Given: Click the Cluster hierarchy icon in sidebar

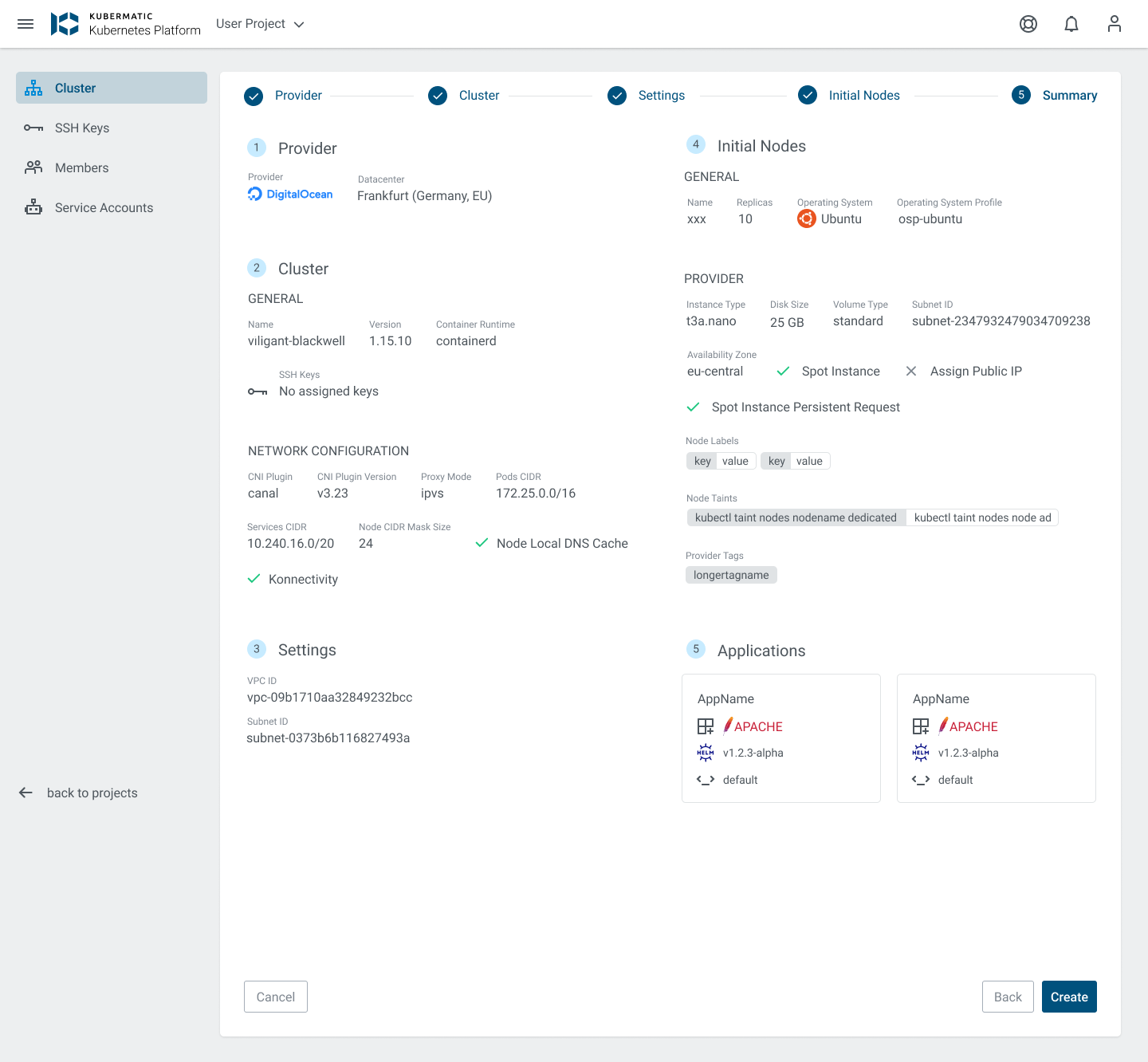Looking at the screenshot, I should pos(33,88).
